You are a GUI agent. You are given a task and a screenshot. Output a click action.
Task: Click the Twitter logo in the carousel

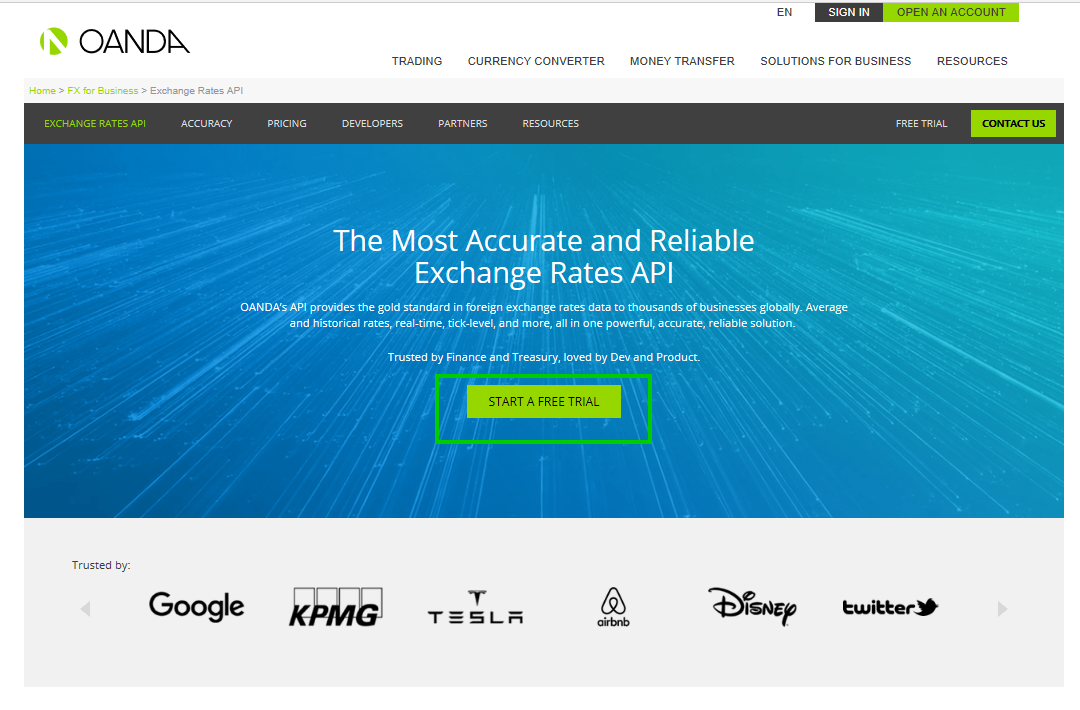[889, 607]
